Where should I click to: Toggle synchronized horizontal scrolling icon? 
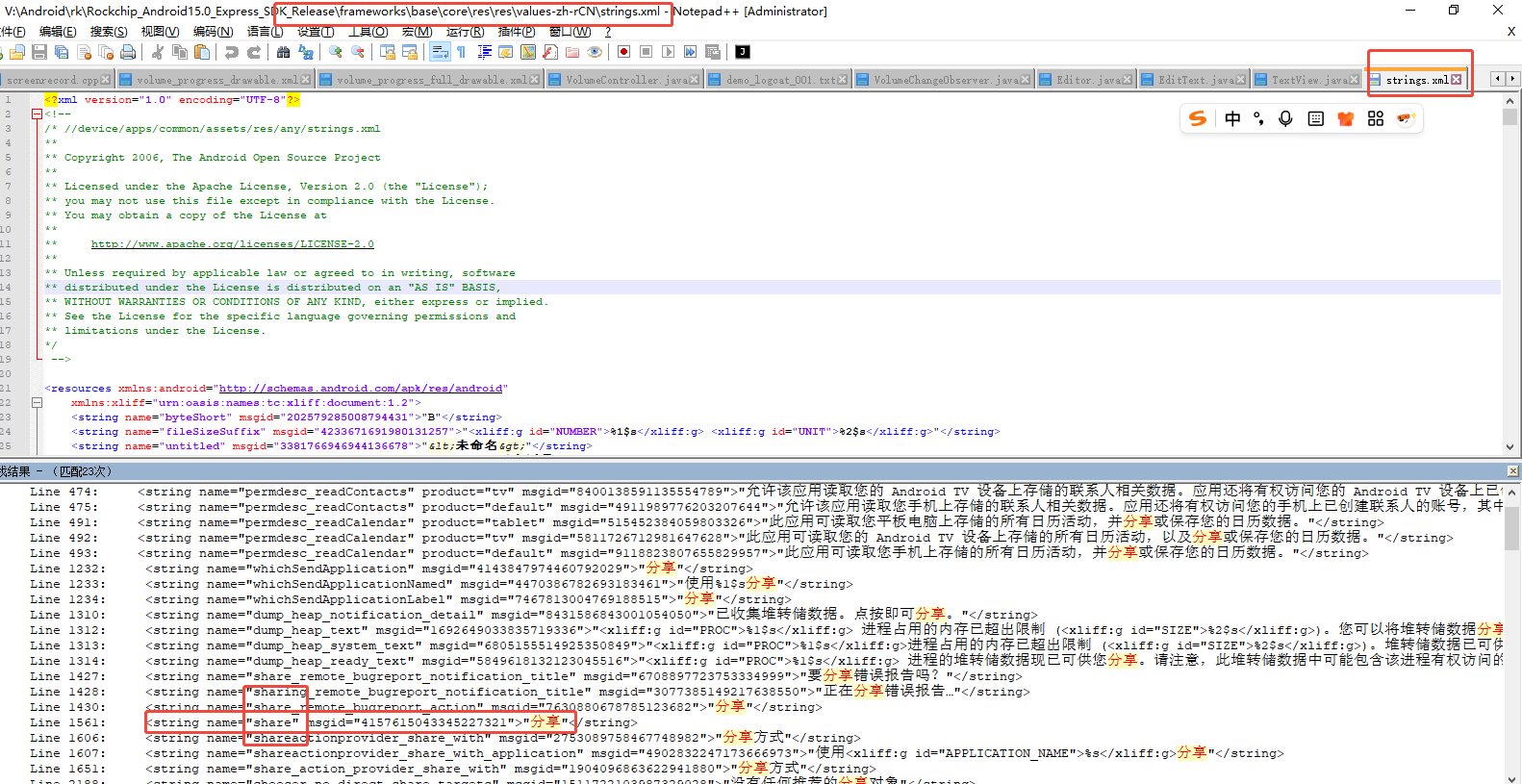point(409,52)
